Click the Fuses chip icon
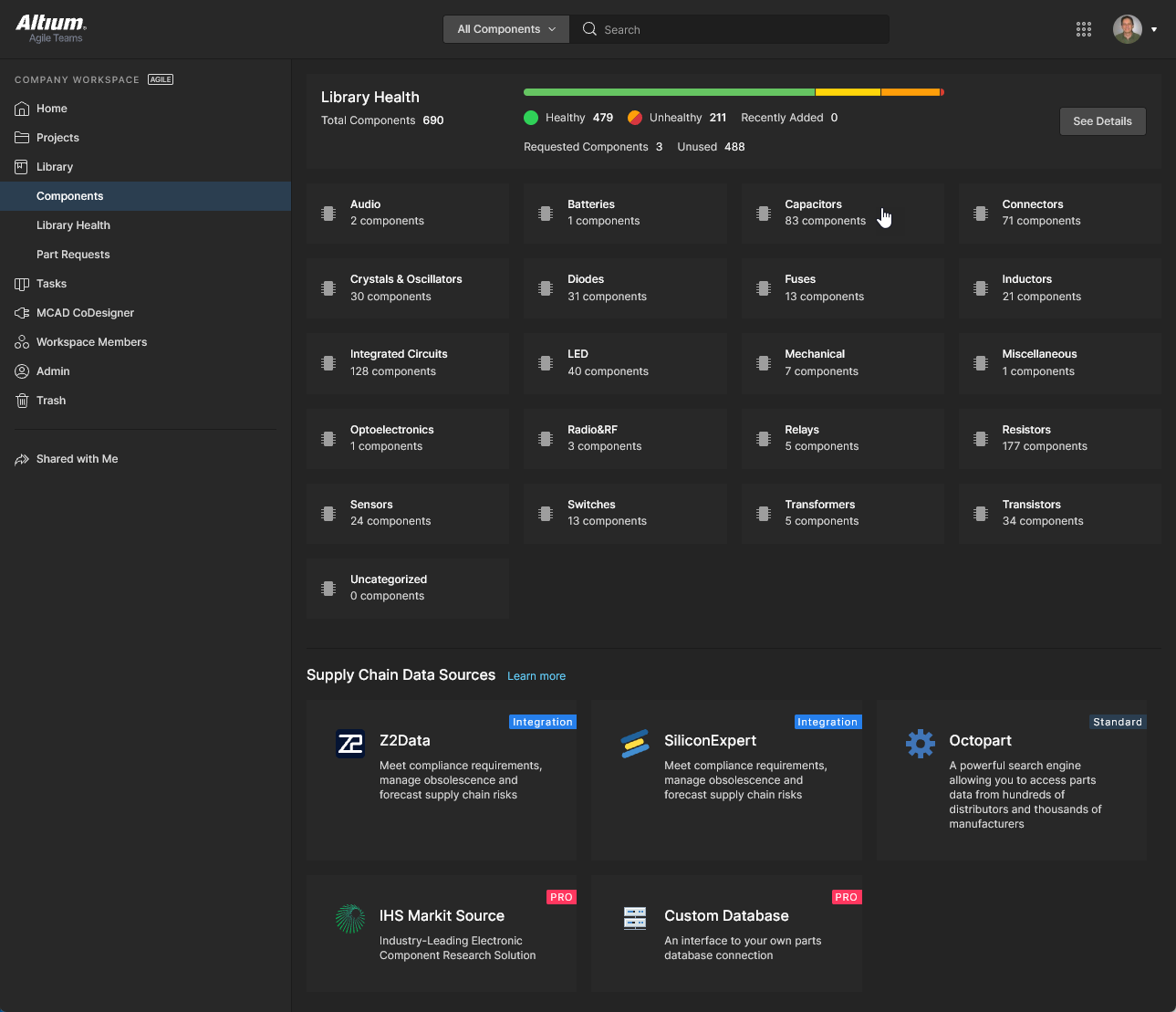 (764, 288)
